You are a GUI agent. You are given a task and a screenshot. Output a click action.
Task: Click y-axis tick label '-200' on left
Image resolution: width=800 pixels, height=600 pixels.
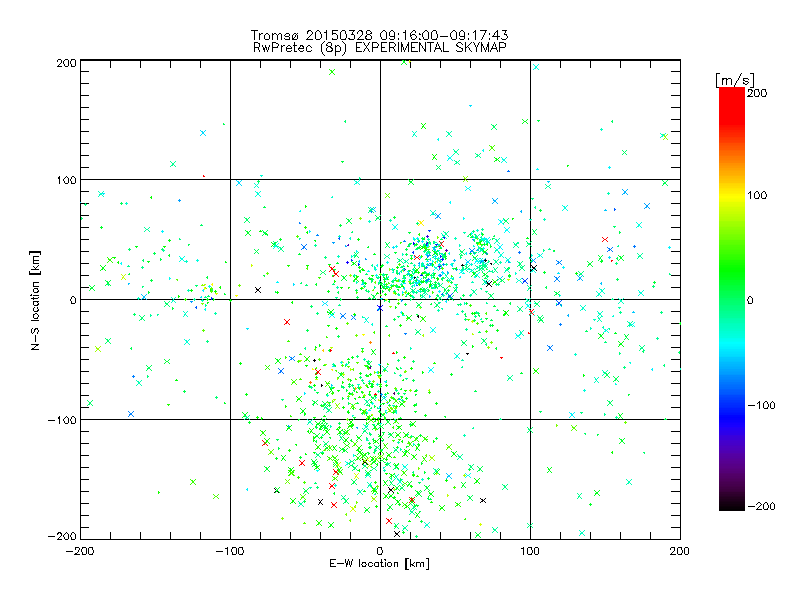pos(62,537)
